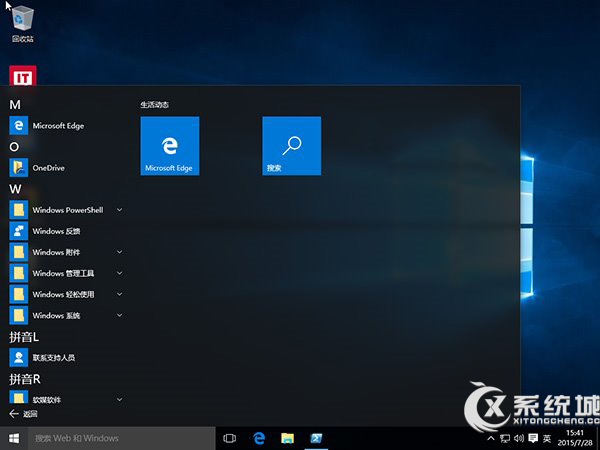Select the Windows 系统 label
The height and width of the screenshot is (450, 600).
coord(56,316)
